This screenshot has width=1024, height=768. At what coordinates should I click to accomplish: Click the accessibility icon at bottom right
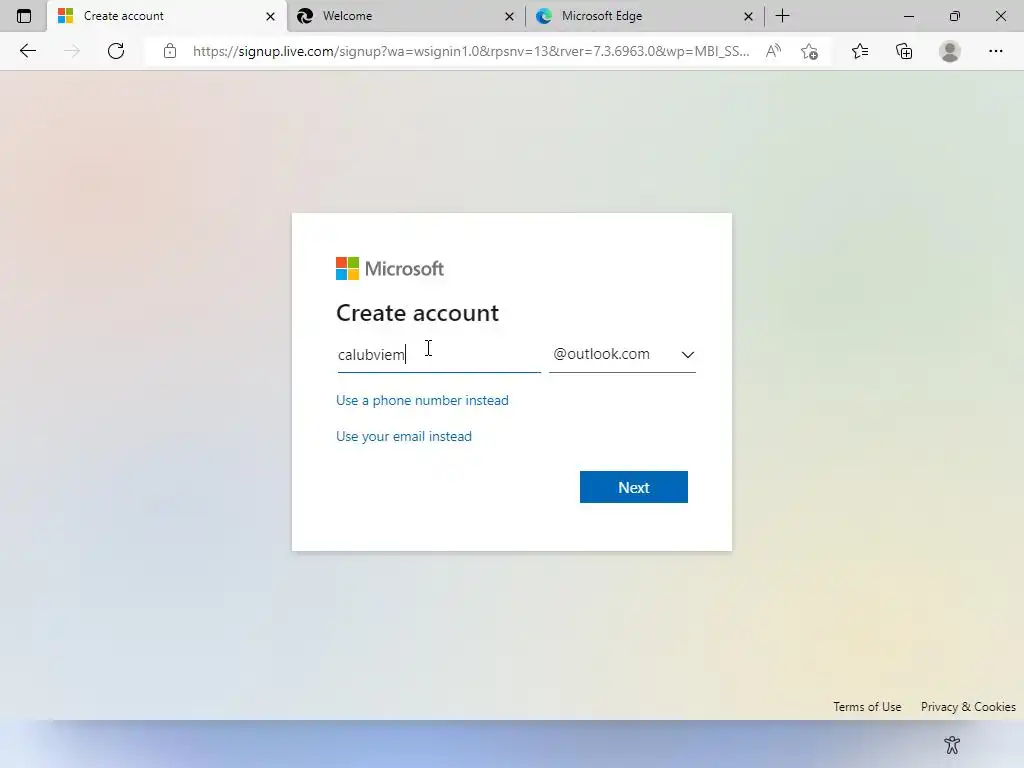click(x=952, y=744)
